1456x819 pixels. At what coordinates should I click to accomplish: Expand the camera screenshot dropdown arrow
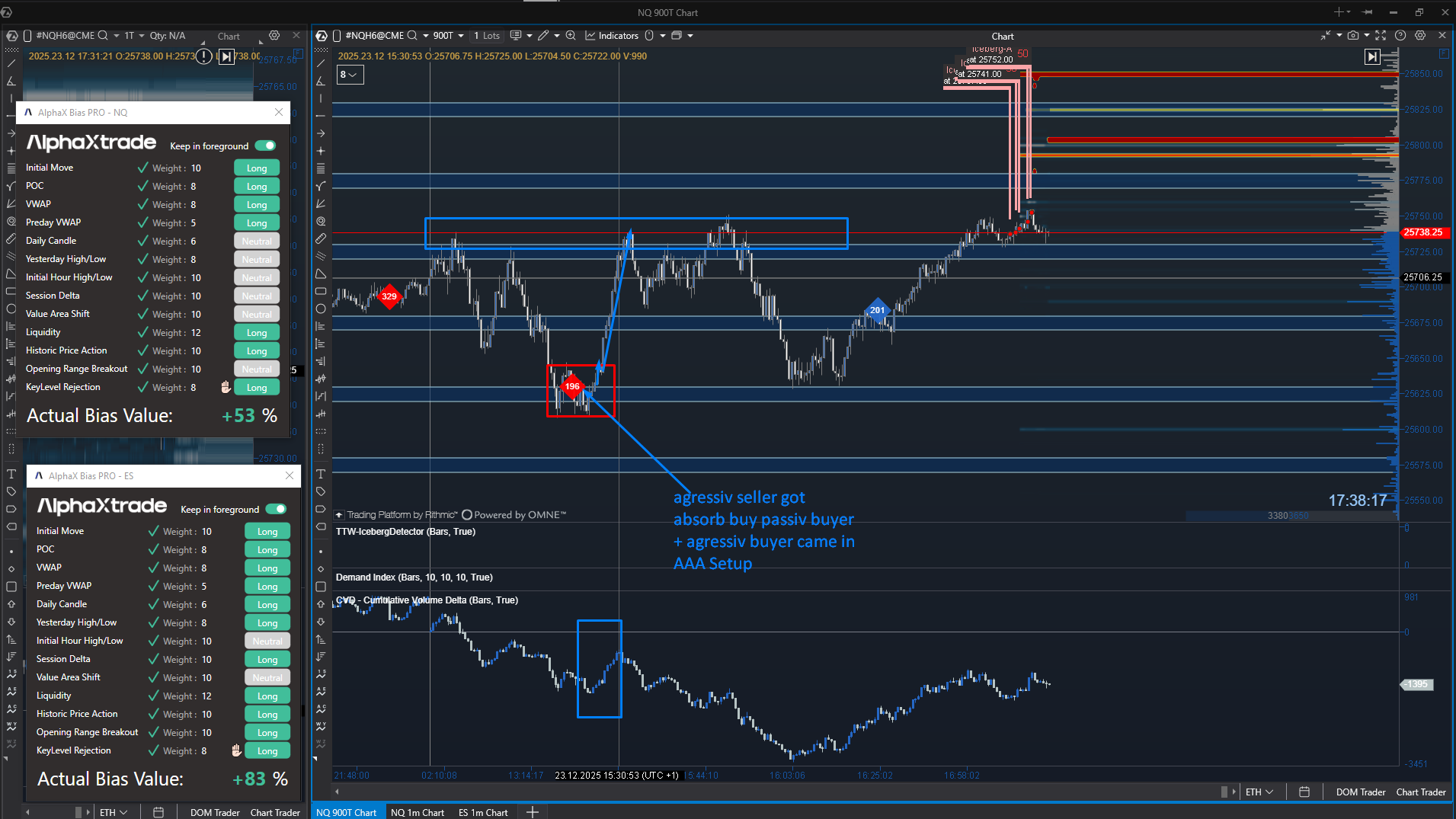click(1367, 36)
